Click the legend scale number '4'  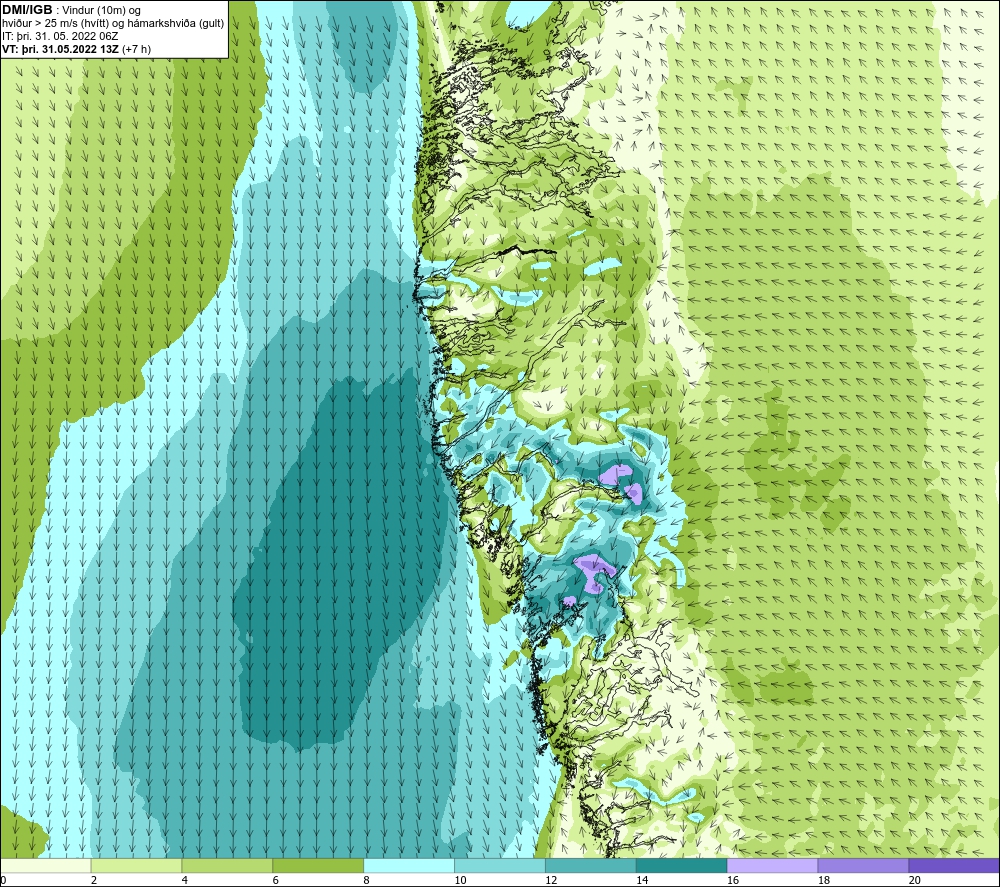pos(184,880)
